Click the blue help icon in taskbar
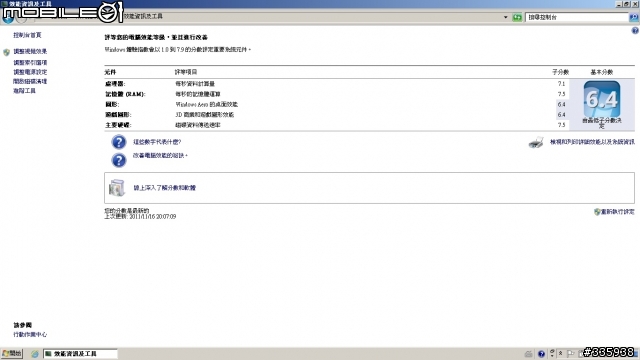This screenshot has width=640, height=360. click(x=541, y=354)
